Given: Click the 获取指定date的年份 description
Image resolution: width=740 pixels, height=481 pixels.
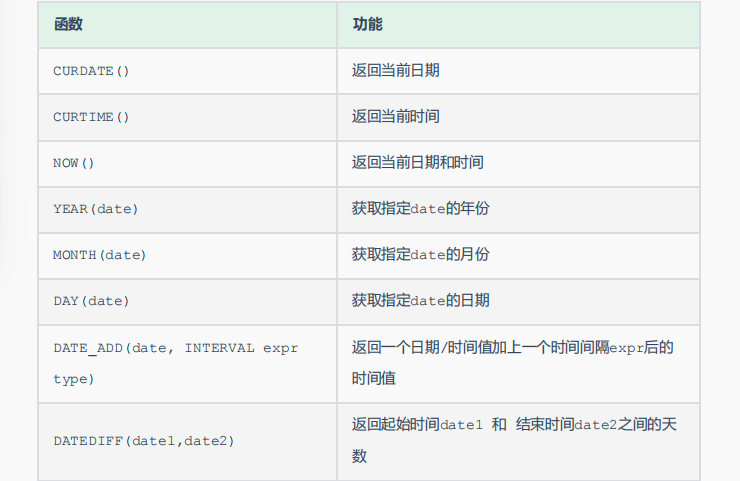Looking at the screenshot, I should (x=420, y=209).
